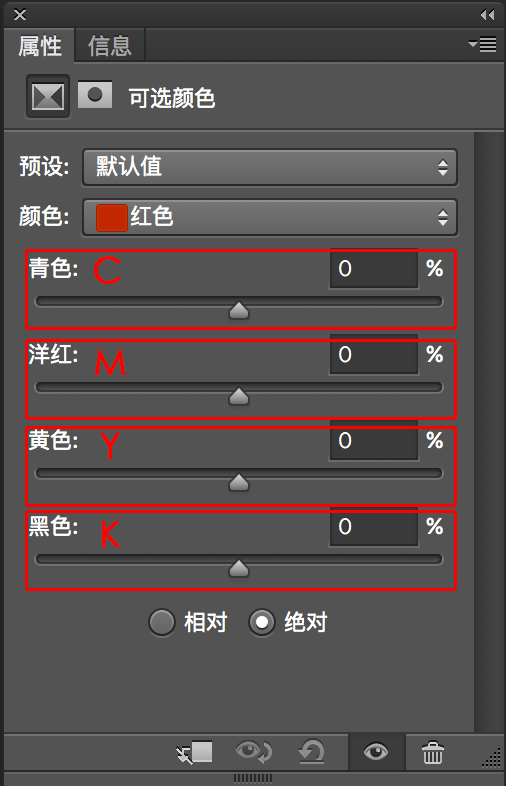Click the view previous state icon
The image size is (506, 786).
(254, 752)
